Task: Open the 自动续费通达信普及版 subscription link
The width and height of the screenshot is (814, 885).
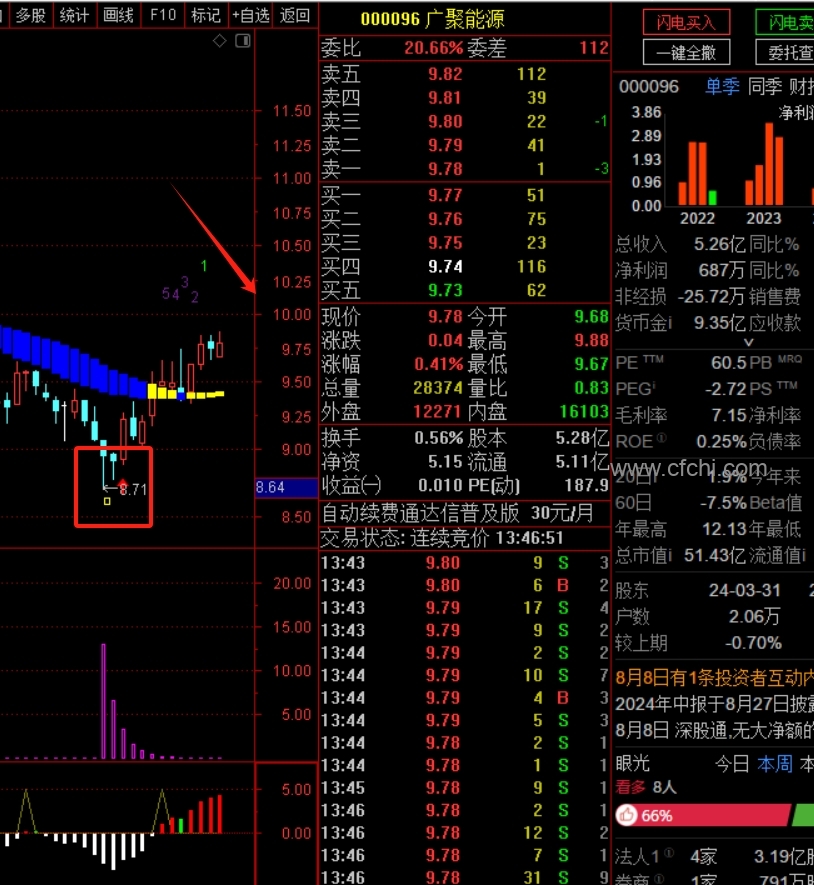Action: 457,513
